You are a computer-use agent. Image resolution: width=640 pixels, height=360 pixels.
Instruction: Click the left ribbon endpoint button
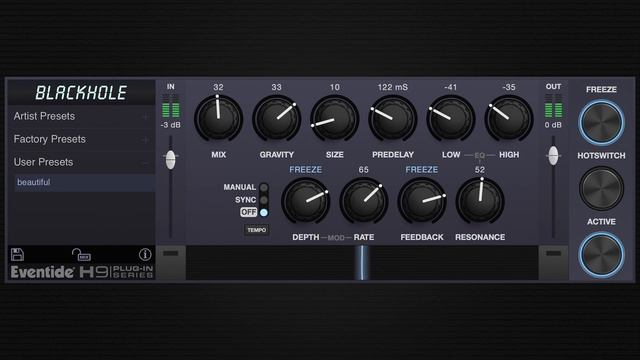[x=171, y=262]
